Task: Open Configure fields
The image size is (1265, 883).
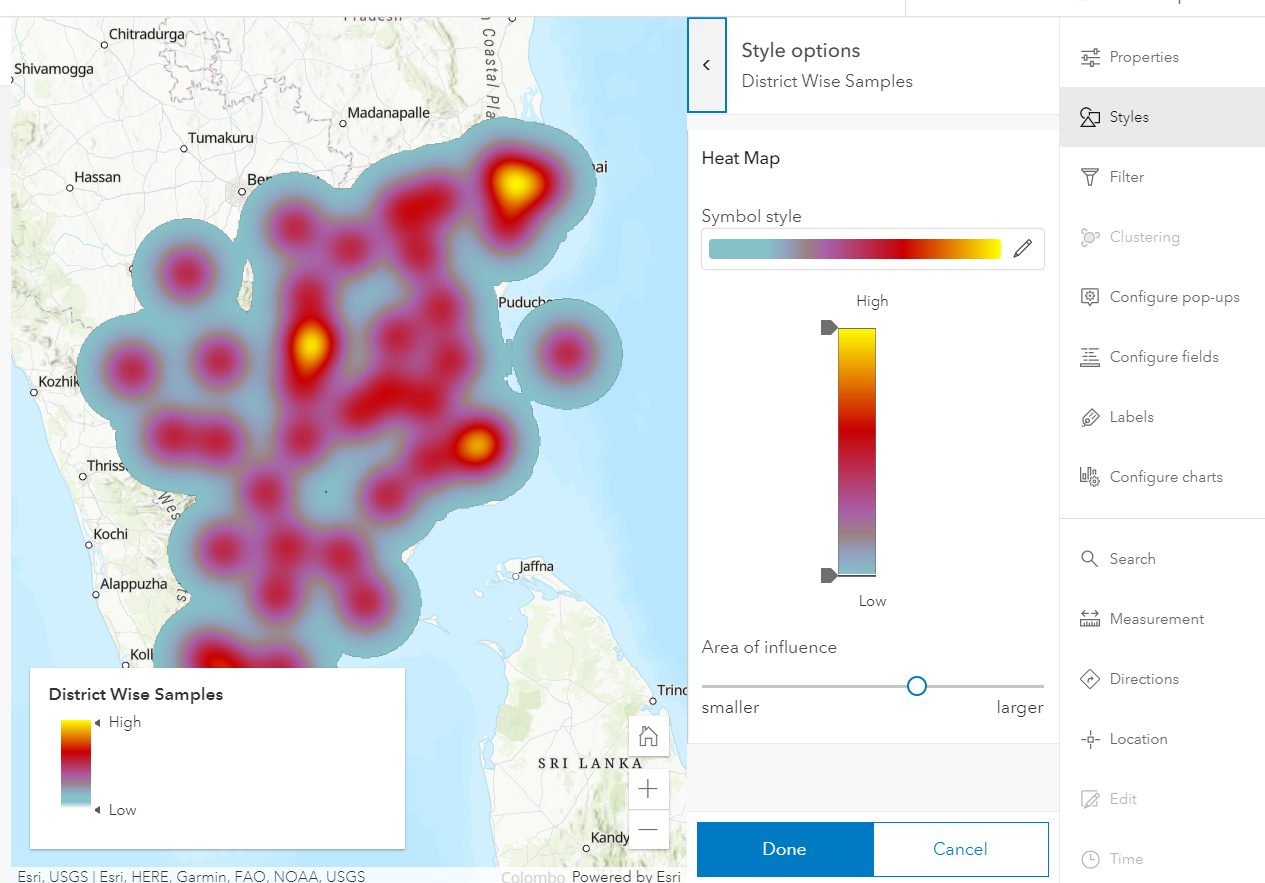Action: (x=1164, y=357)
